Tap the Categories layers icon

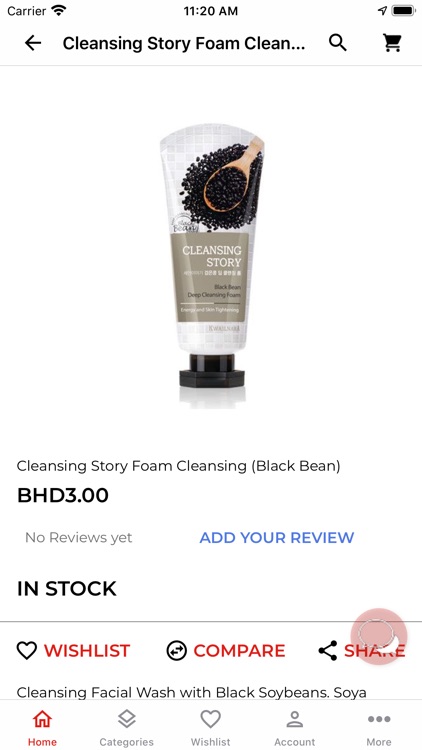pyautogui.click(x=127, y=719)
